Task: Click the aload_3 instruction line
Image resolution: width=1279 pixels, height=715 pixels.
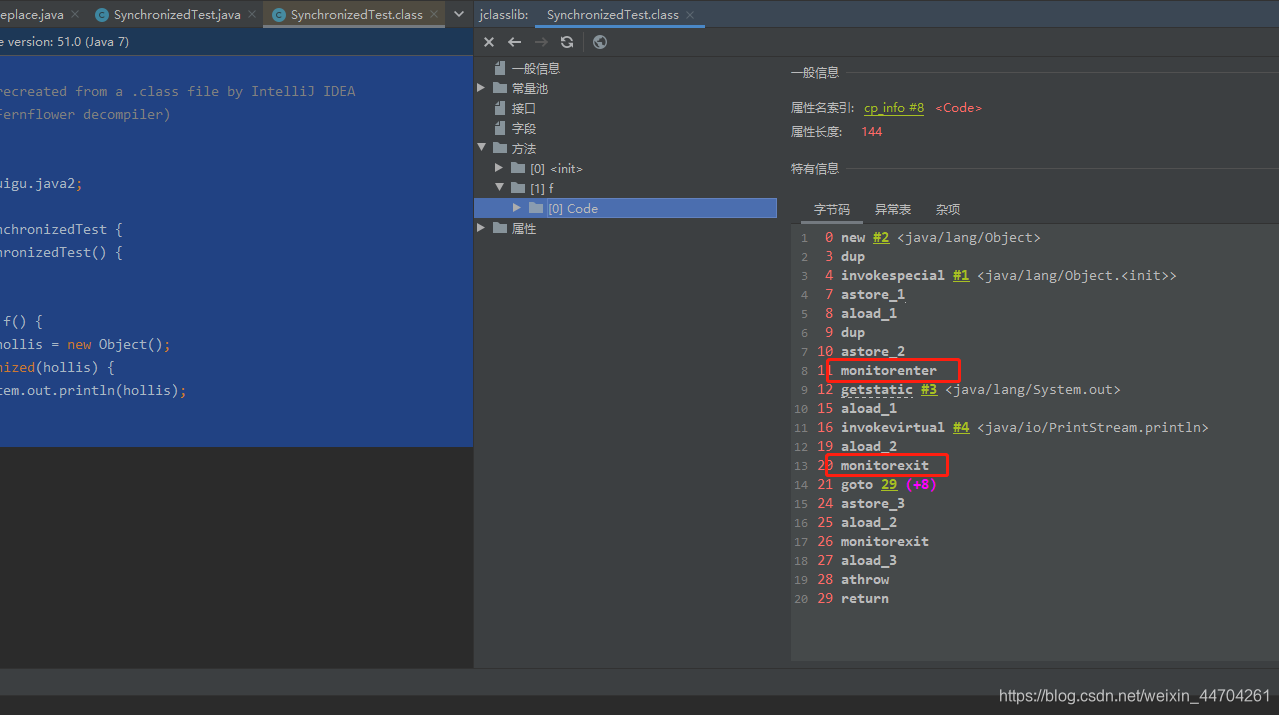Action: (x=868, y=560)
